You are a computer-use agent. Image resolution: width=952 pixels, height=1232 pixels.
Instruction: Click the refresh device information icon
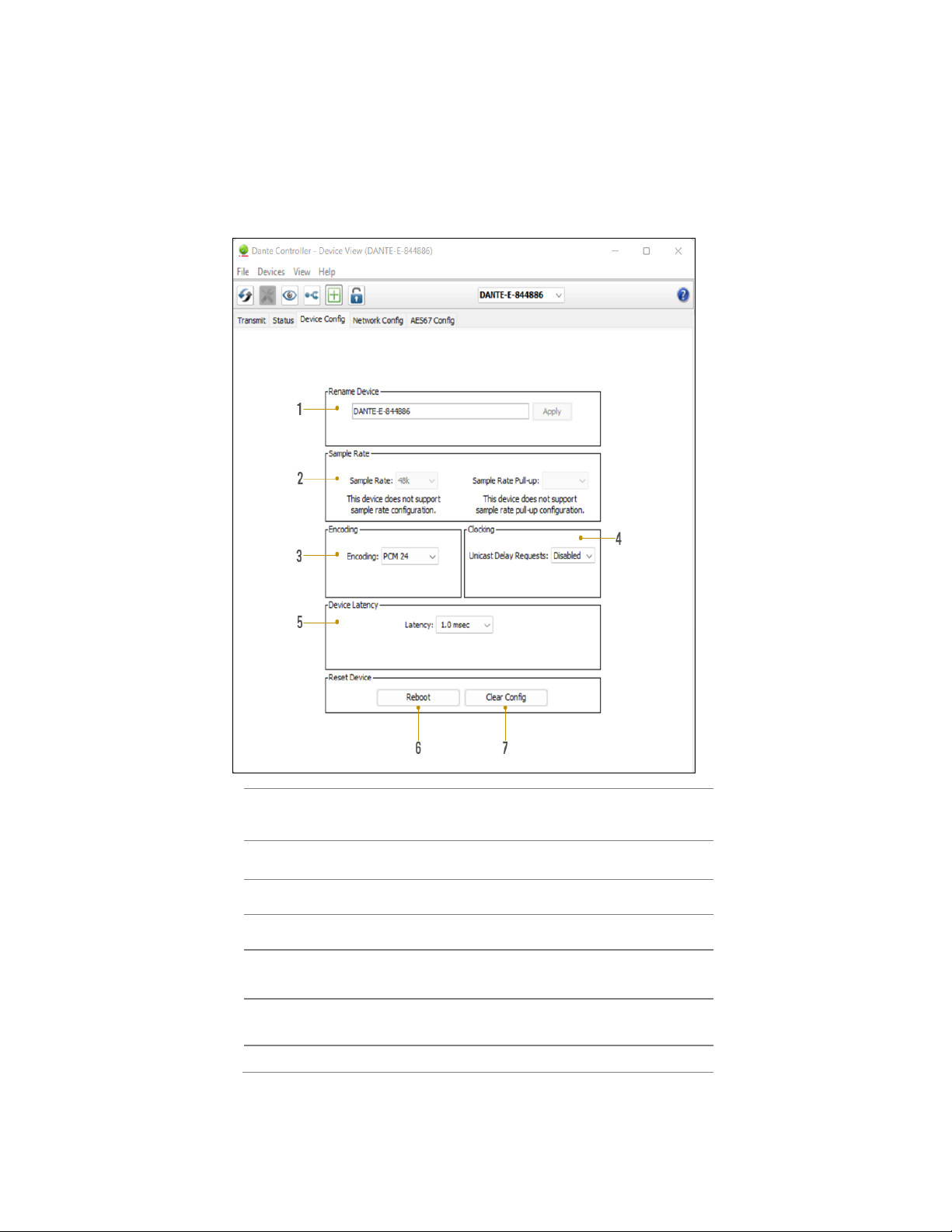coord(246,295)
